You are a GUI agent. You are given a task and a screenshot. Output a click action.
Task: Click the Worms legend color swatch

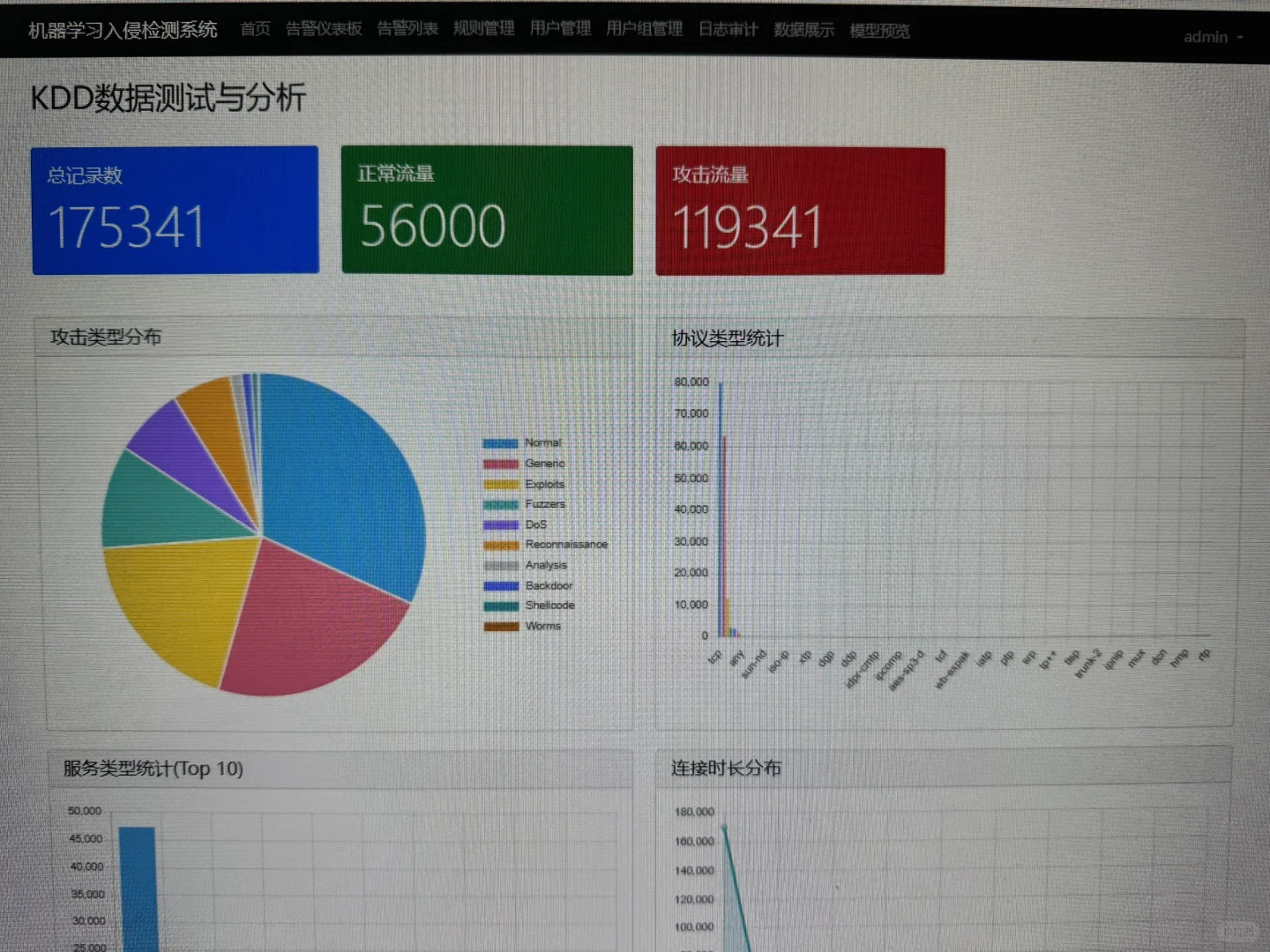[x=501, y=627]
